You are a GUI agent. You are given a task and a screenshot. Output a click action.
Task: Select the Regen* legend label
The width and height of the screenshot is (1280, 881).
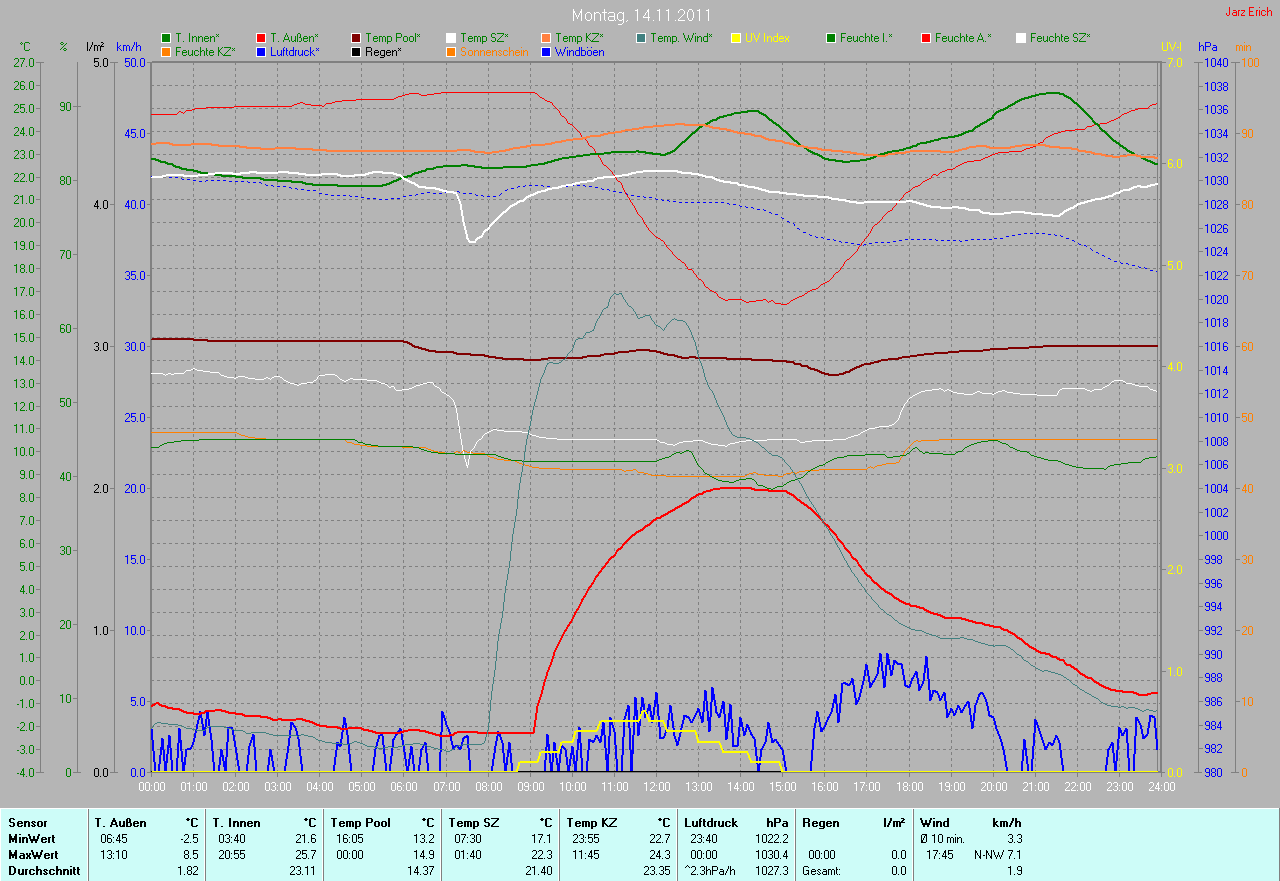[383, 51]
